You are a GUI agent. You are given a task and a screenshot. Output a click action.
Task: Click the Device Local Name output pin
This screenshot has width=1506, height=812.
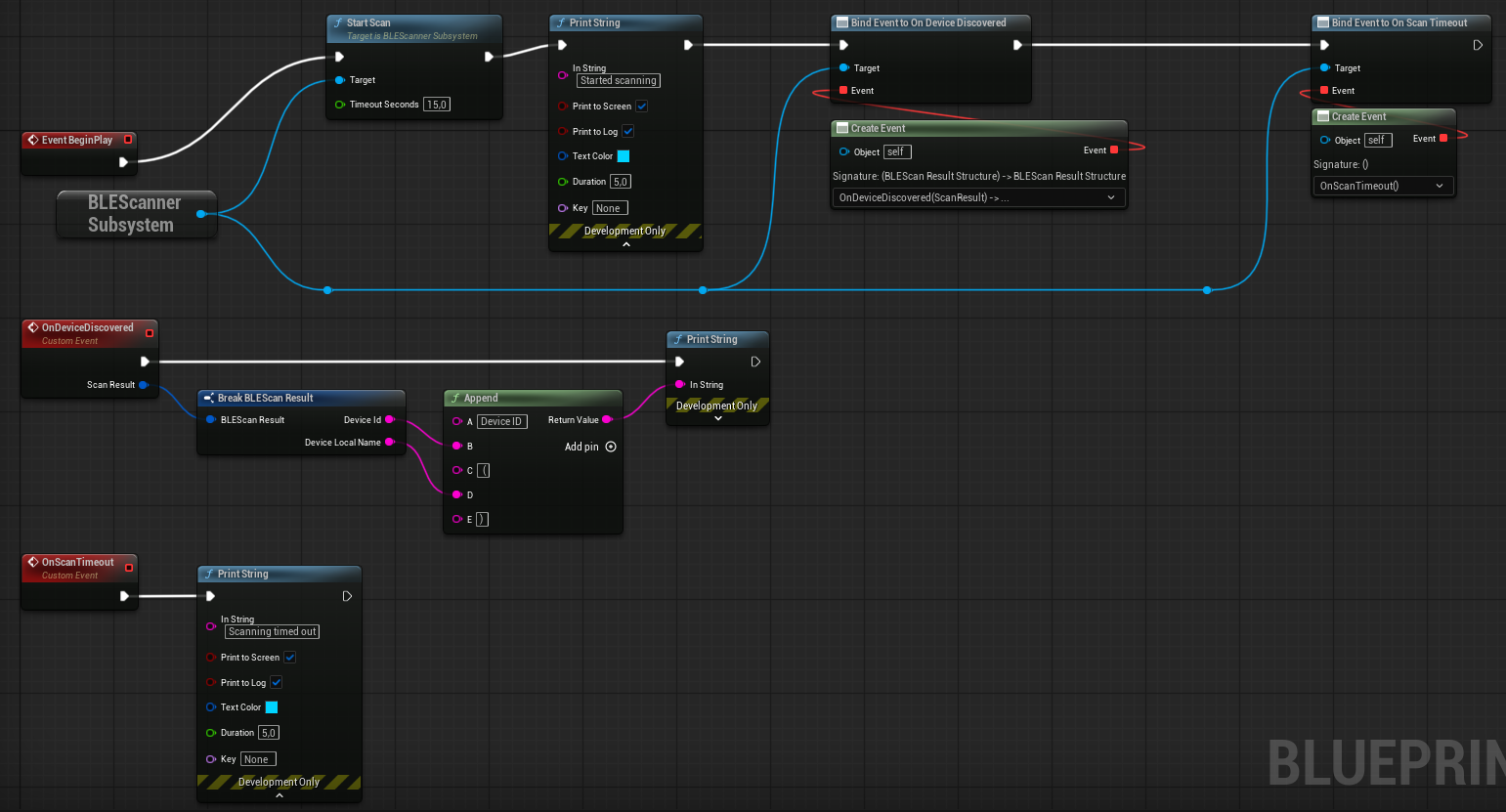pyautogui.click(x=389, y=443)
